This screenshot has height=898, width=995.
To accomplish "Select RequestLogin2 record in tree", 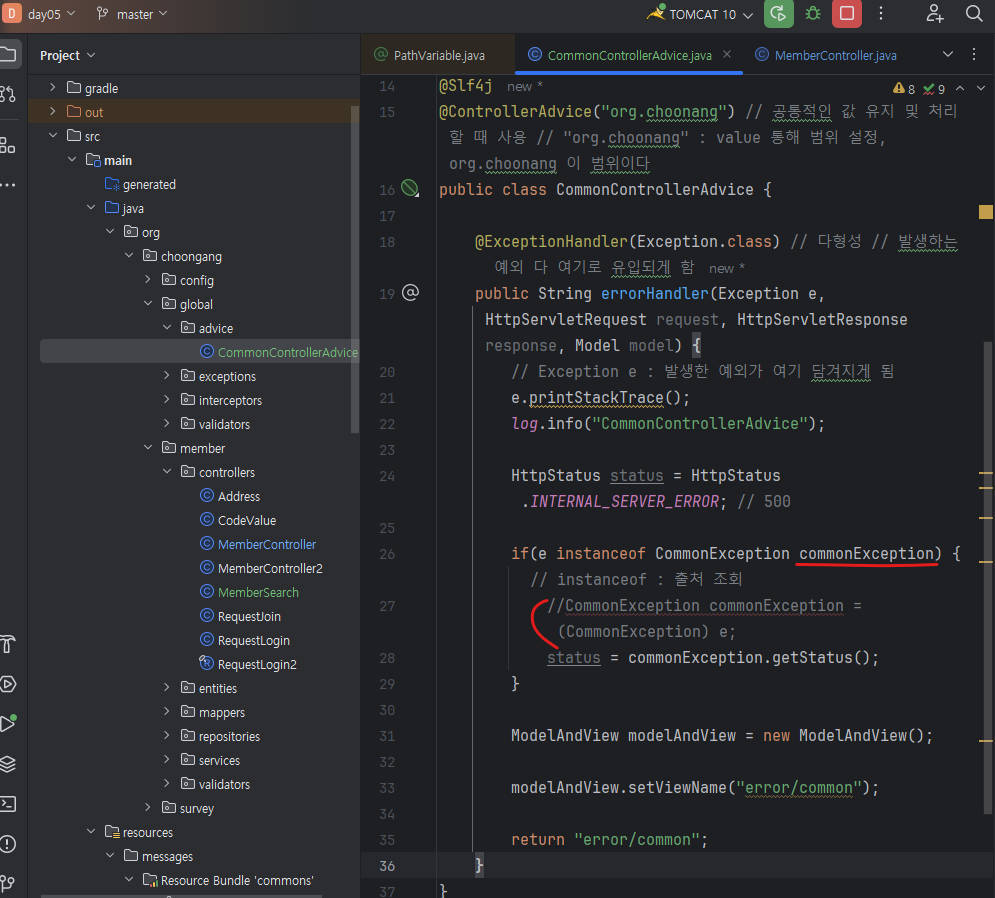I will [257, 664].
